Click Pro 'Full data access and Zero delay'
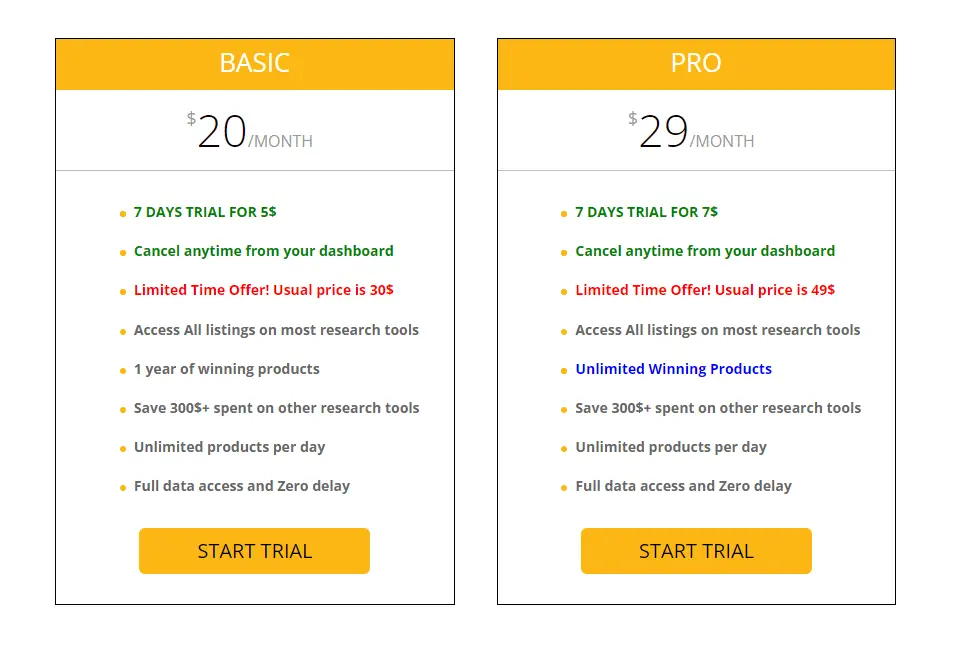This screenshot has width=969, height=665. [x=683, y=486]
